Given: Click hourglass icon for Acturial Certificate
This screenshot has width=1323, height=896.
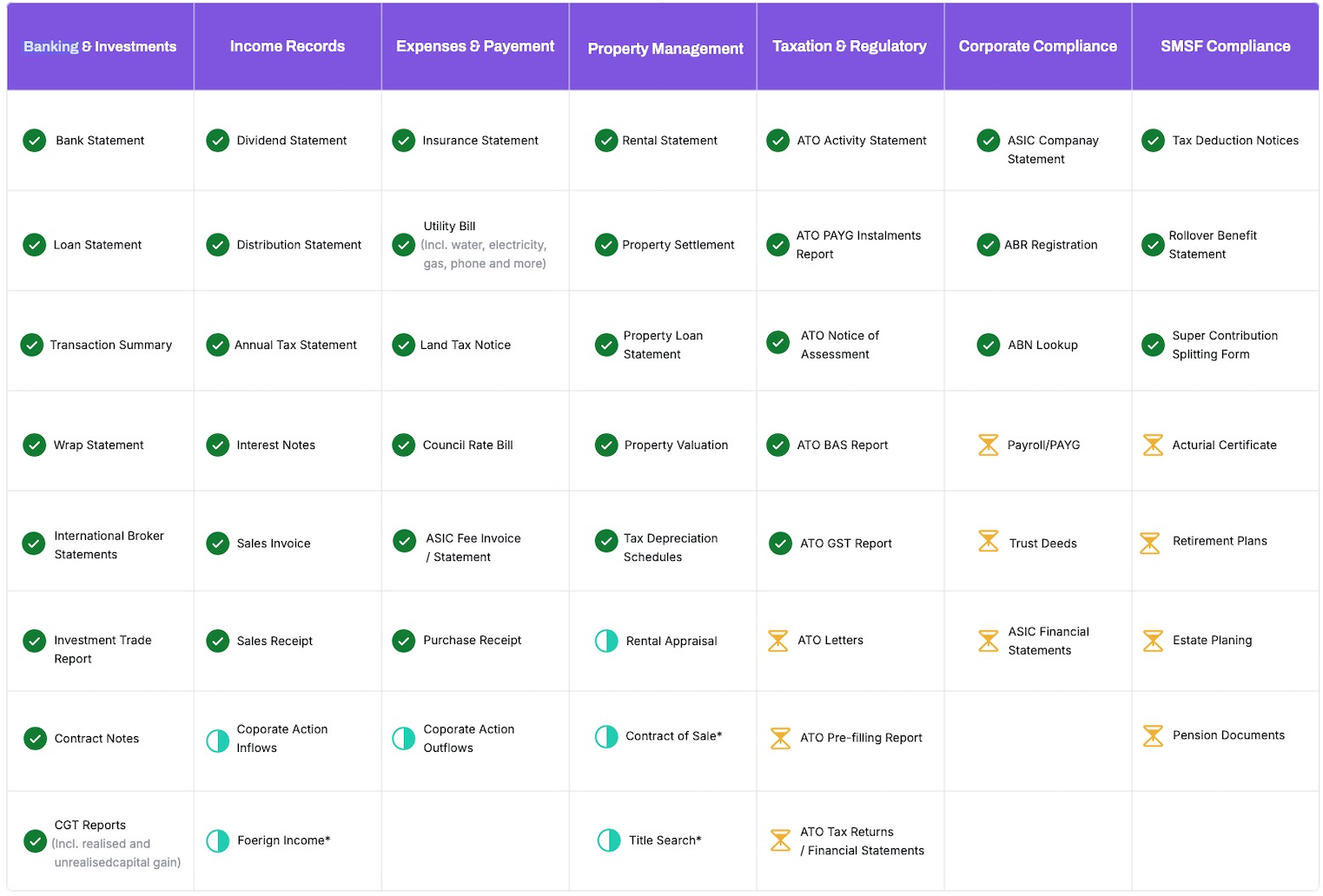Looking at the screenshot, I should click(1153, 445).
